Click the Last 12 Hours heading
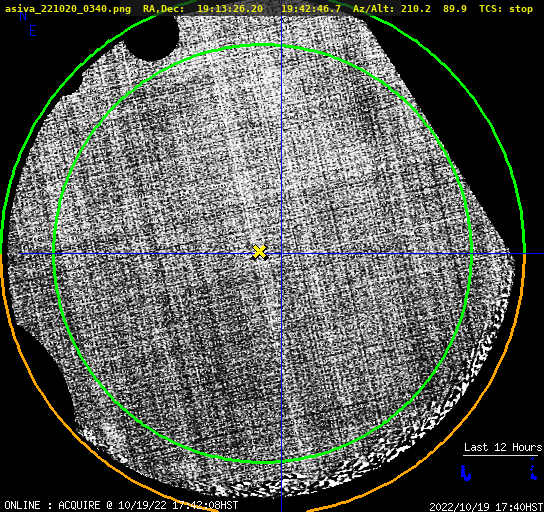Viewport: 544px width, 512px height. 503,447
